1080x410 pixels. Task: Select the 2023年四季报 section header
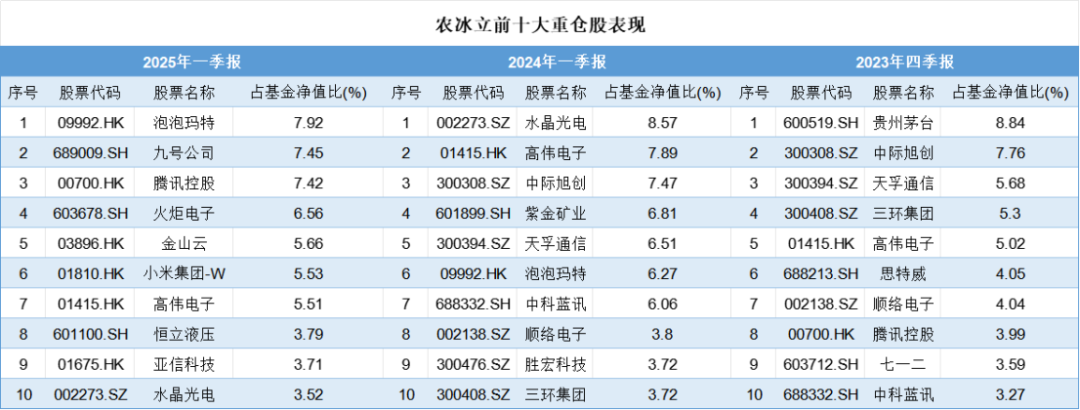click(905, 63)
